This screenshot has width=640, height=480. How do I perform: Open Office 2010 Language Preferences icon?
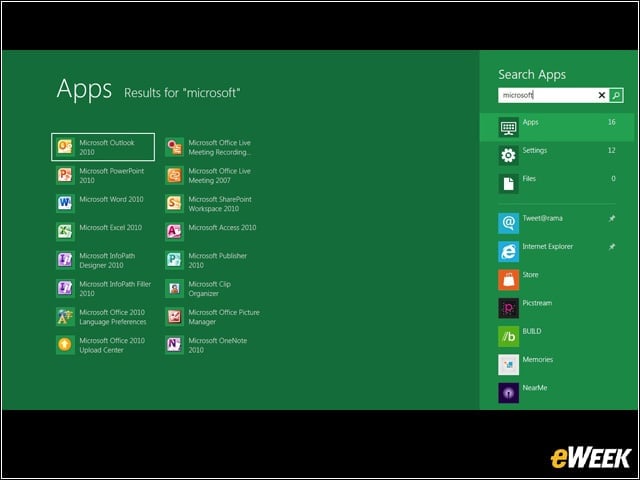(65, 316)
